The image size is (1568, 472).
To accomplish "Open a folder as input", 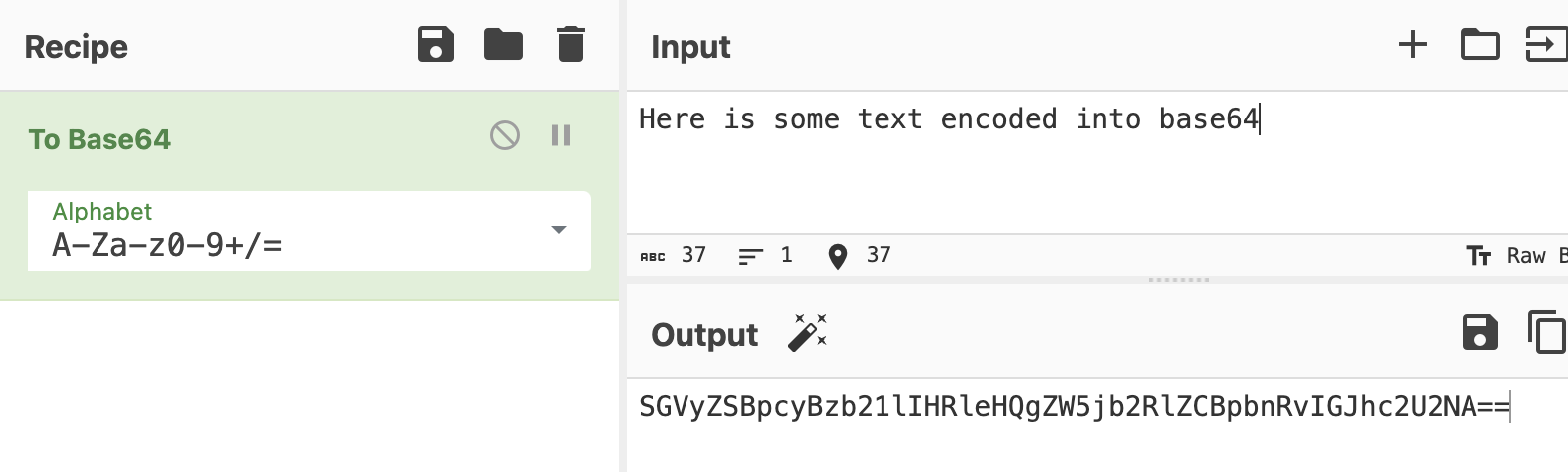I will click(1480, 45).
